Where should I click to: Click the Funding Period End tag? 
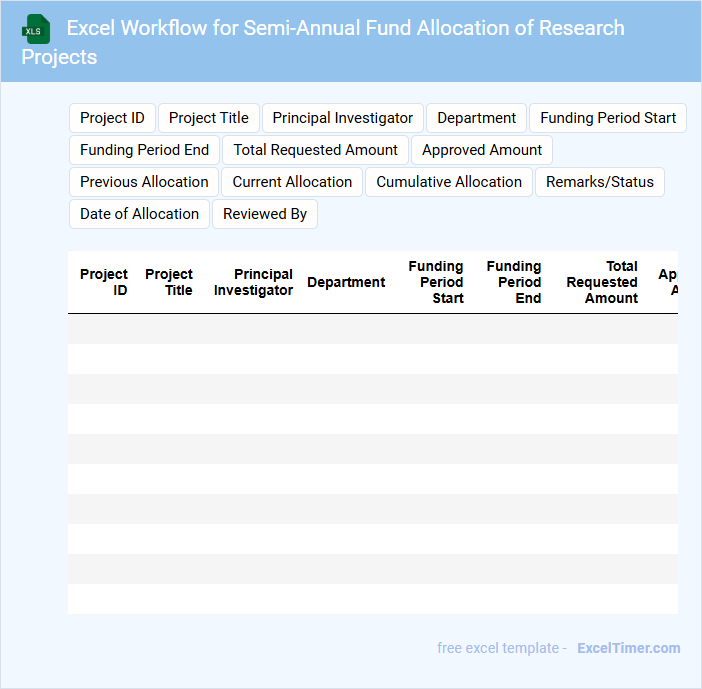(144, 150)
